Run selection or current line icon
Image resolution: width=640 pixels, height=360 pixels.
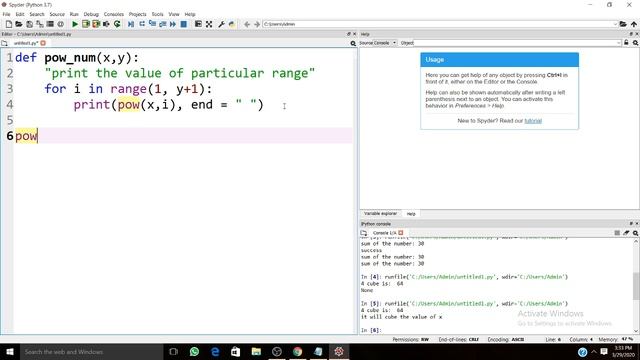tap(106, 24)
